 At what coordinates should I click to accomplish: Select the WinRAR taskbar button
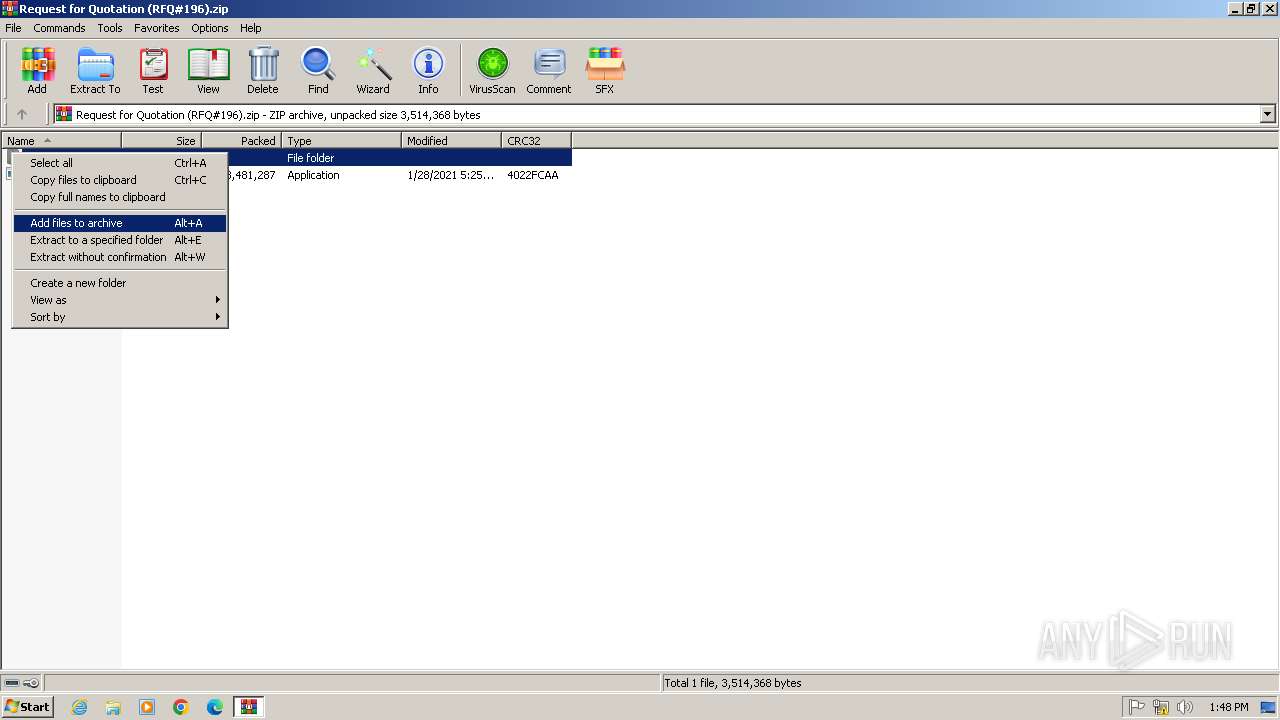[248, 707]
